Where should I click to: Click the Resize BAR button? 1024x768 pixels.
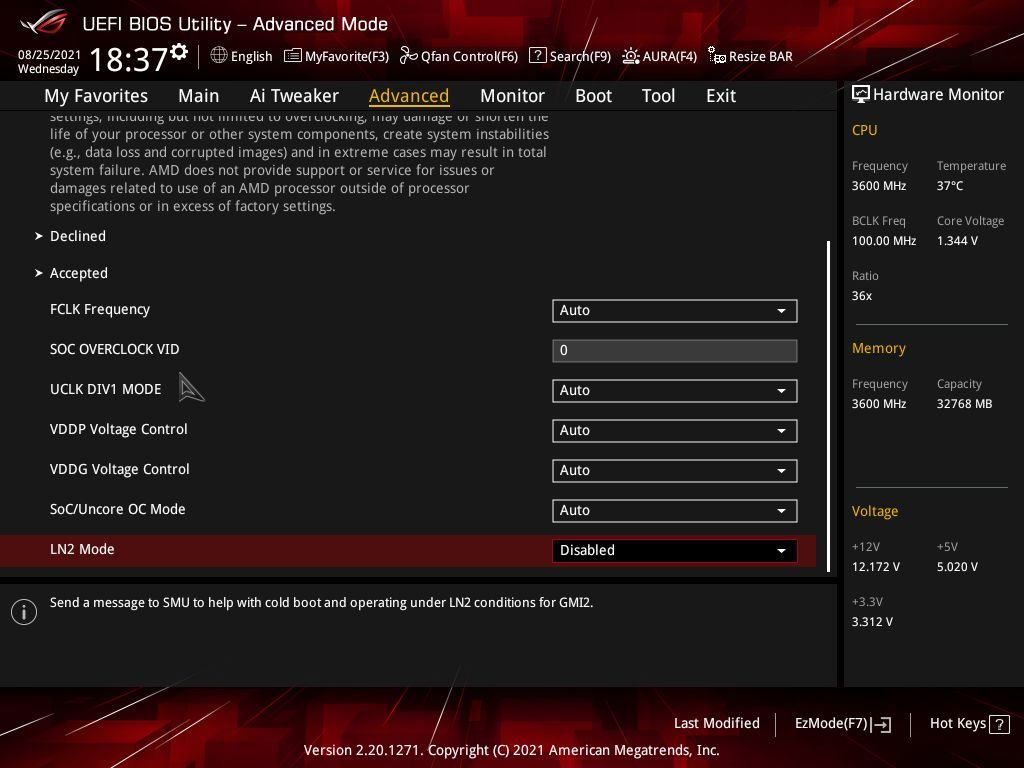click(x=750, y=56)
